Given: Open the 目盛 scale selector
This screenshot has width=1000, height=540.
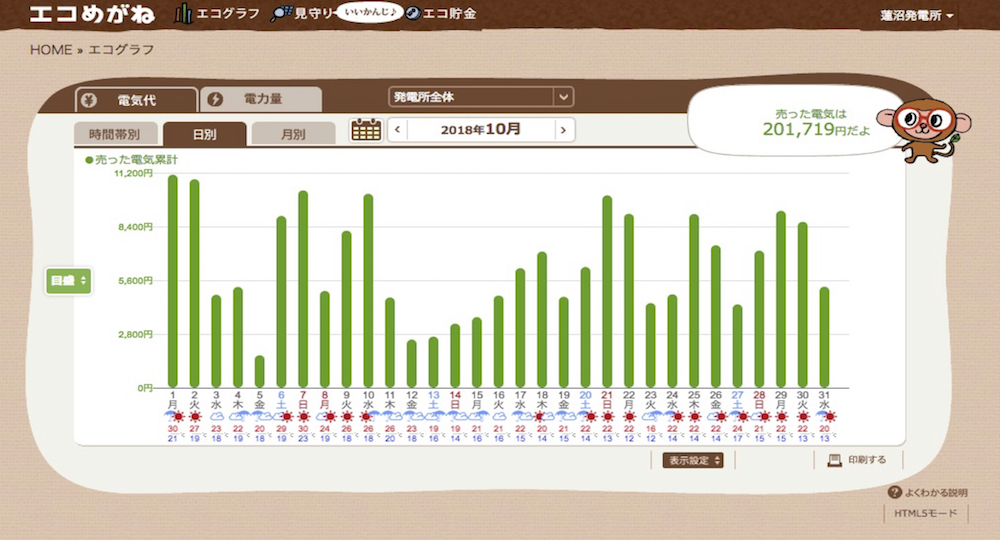Looking at the screenshot, I should tap(68, 281).
